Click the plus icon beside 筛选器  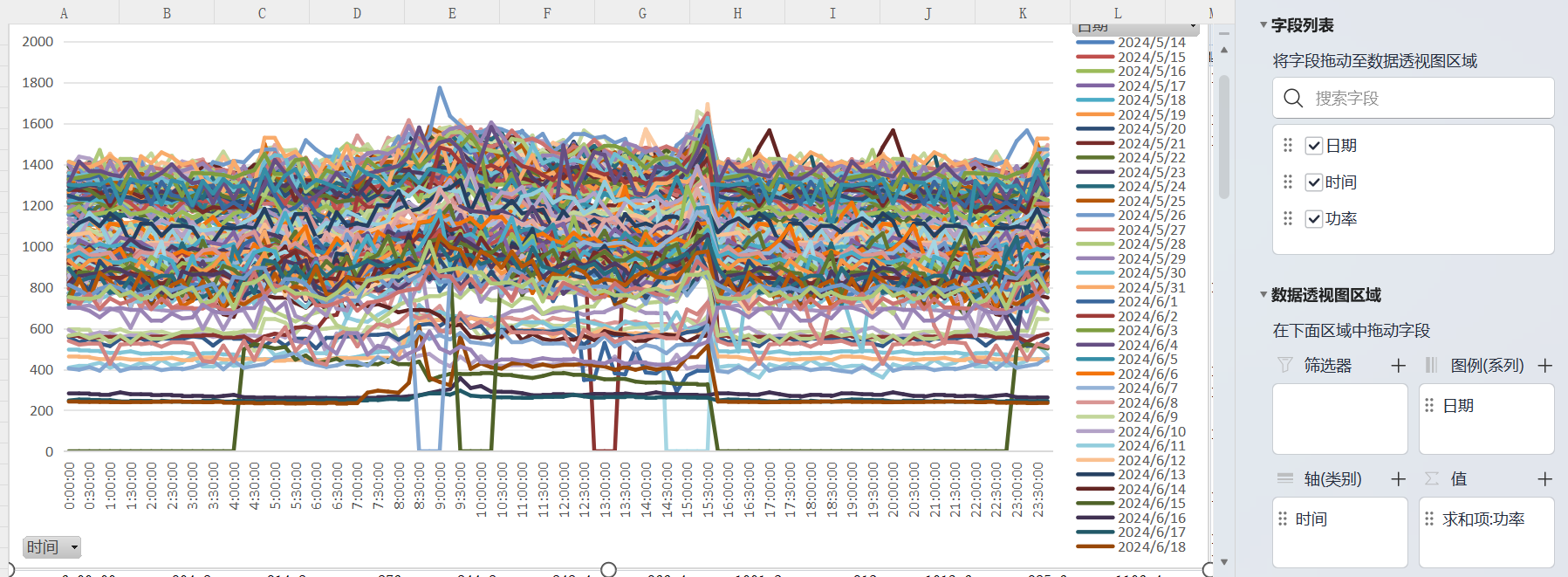pyautogui.click(x=1398, y=366)
